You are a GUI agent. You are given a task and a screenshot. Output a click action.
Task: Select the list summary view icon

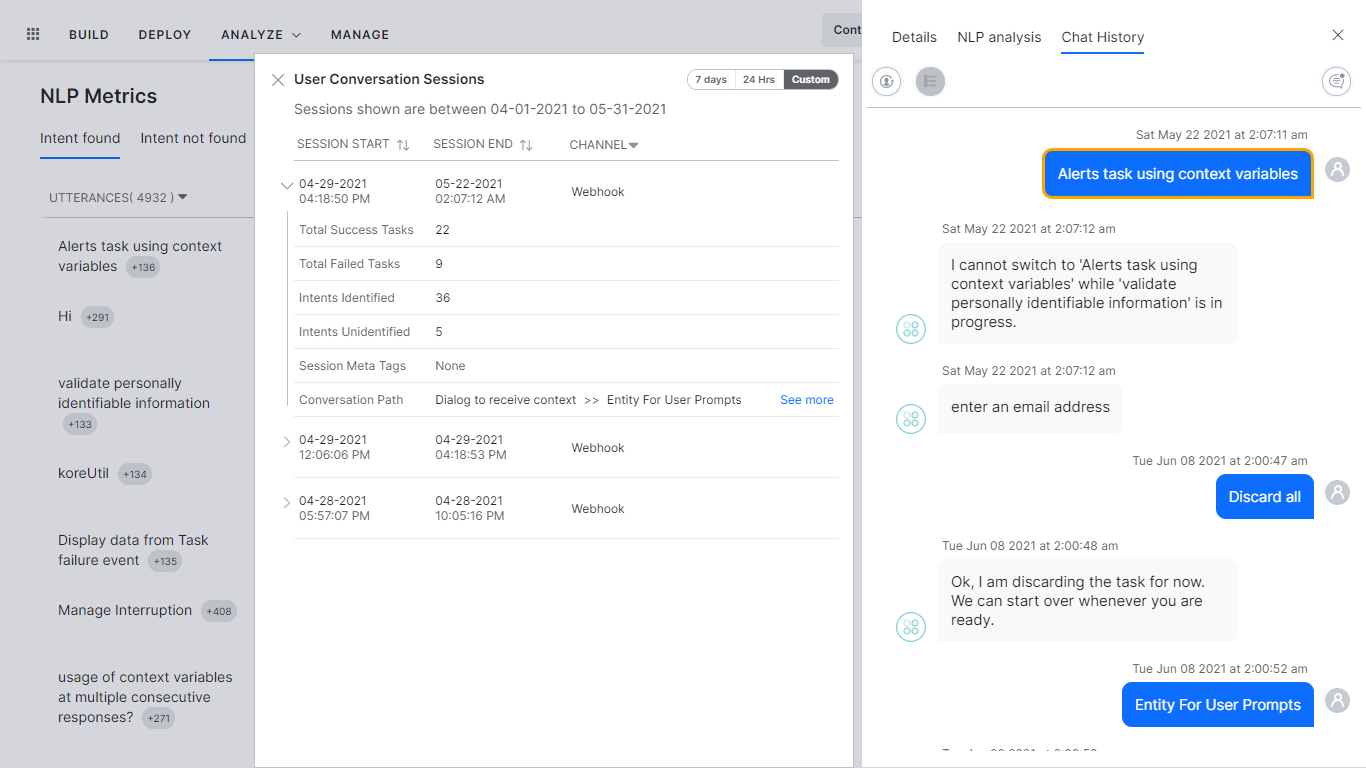point(930,81)
